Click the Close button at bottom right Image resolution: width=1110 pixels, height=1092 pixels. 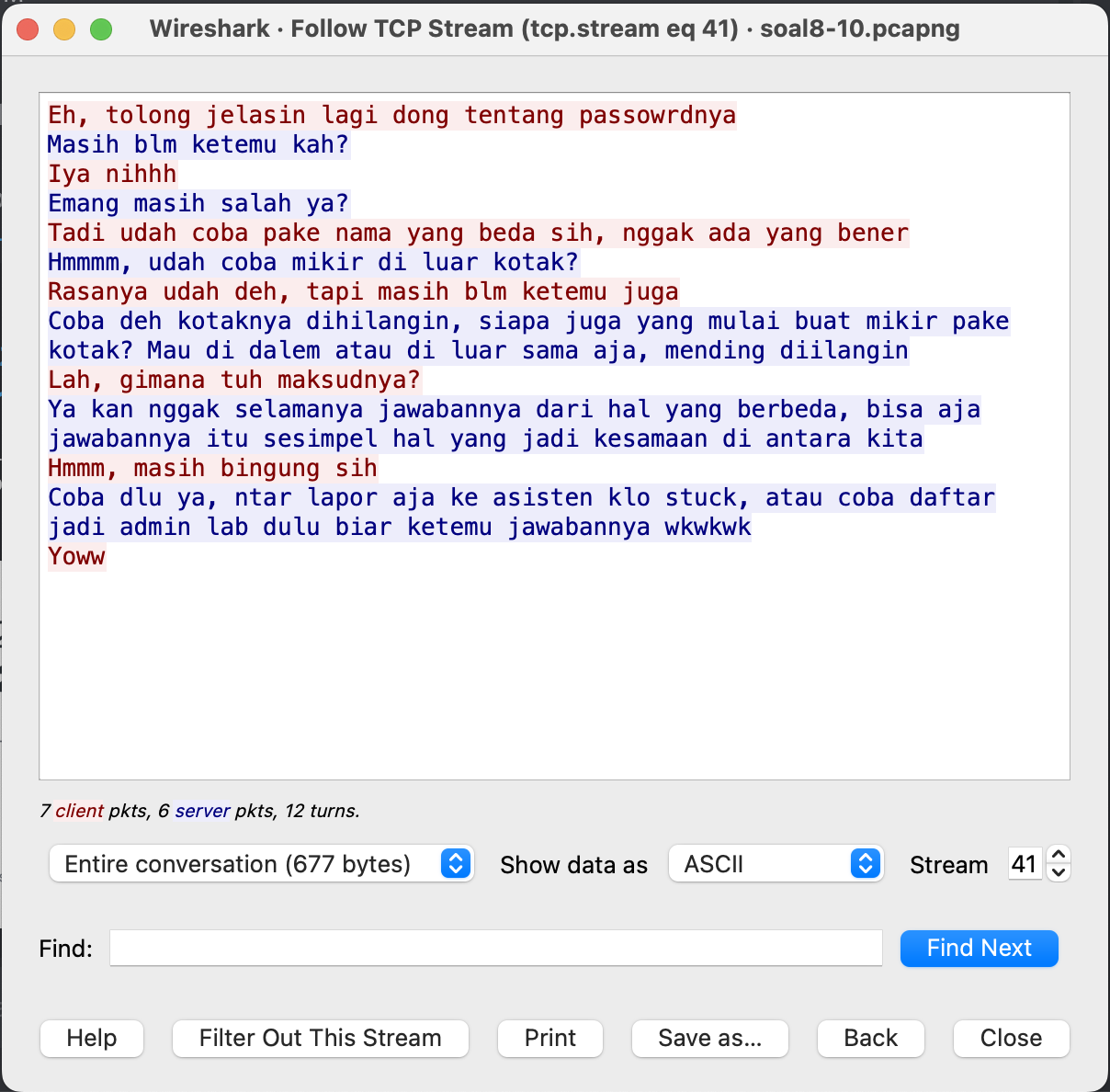(x=1011, y=1038)
